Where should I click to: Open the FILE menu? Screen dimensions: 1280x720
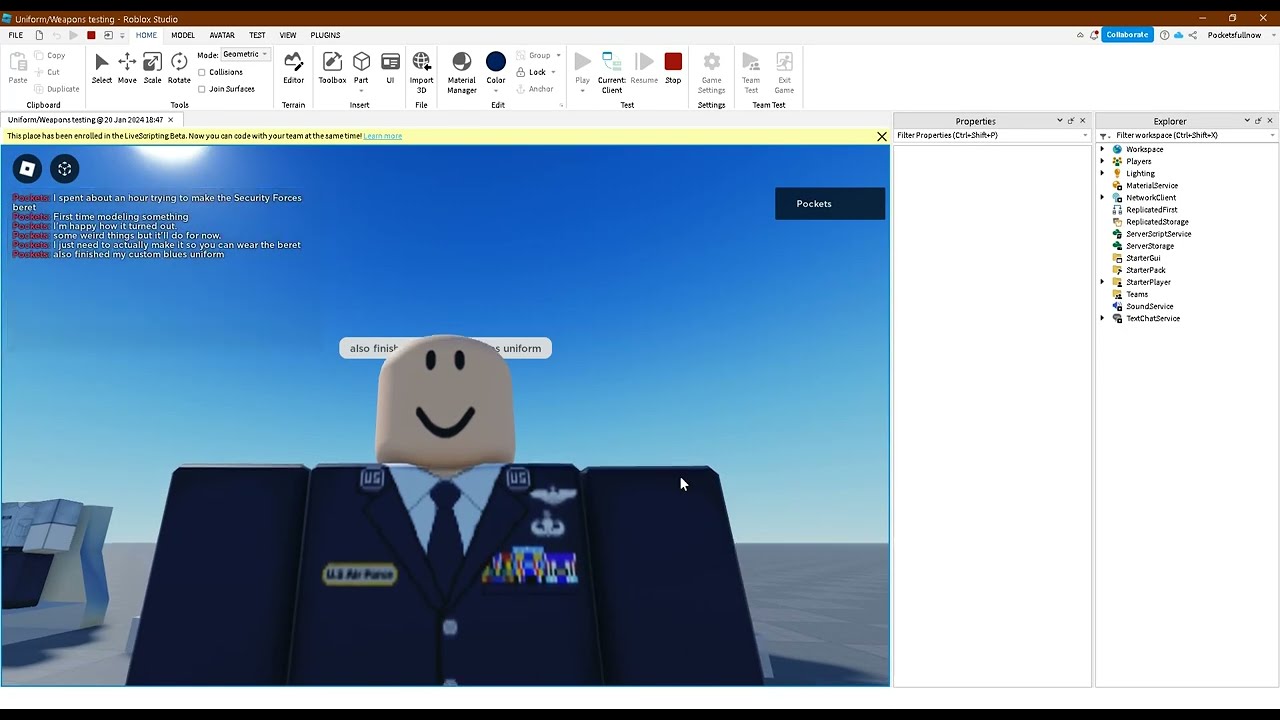(x=16, y=35)
